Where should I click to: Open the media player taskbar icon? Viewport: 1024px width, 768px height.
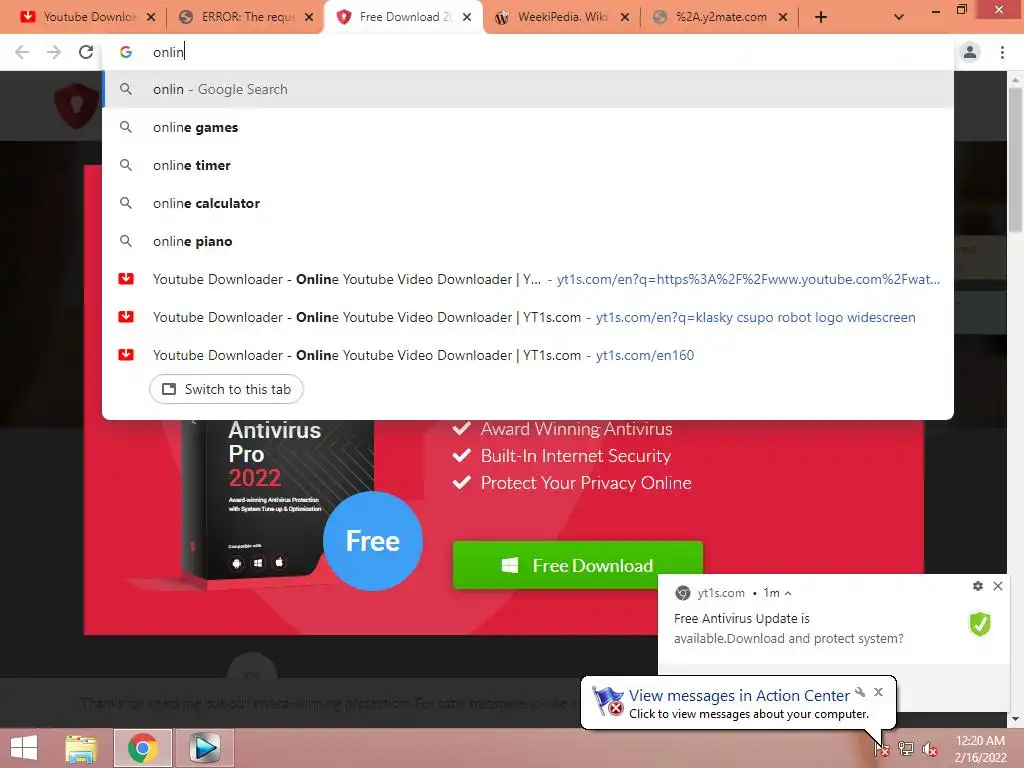[x=204, y=748]
